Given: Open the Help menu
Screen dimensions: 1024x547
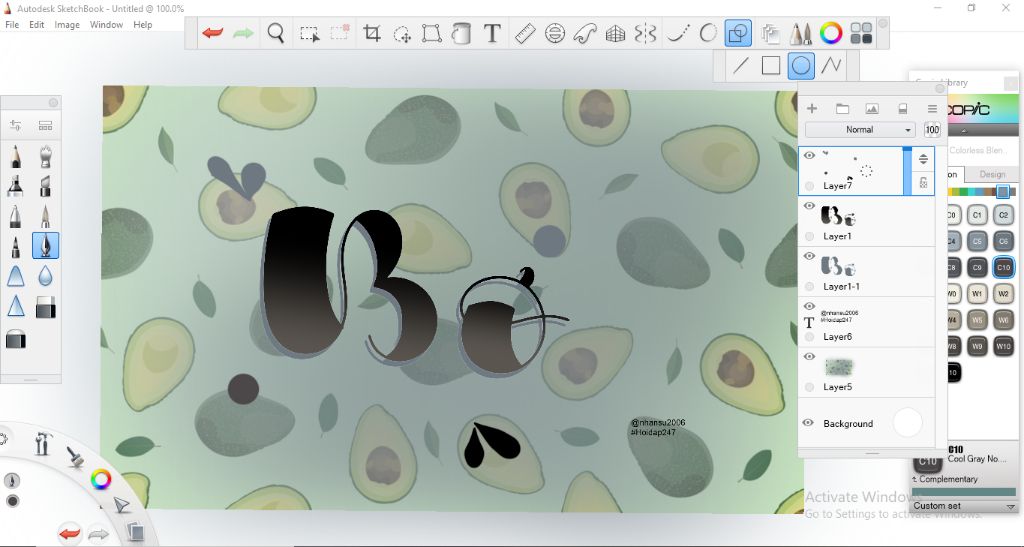Looking at the screenshot, I should coord(142,25).
